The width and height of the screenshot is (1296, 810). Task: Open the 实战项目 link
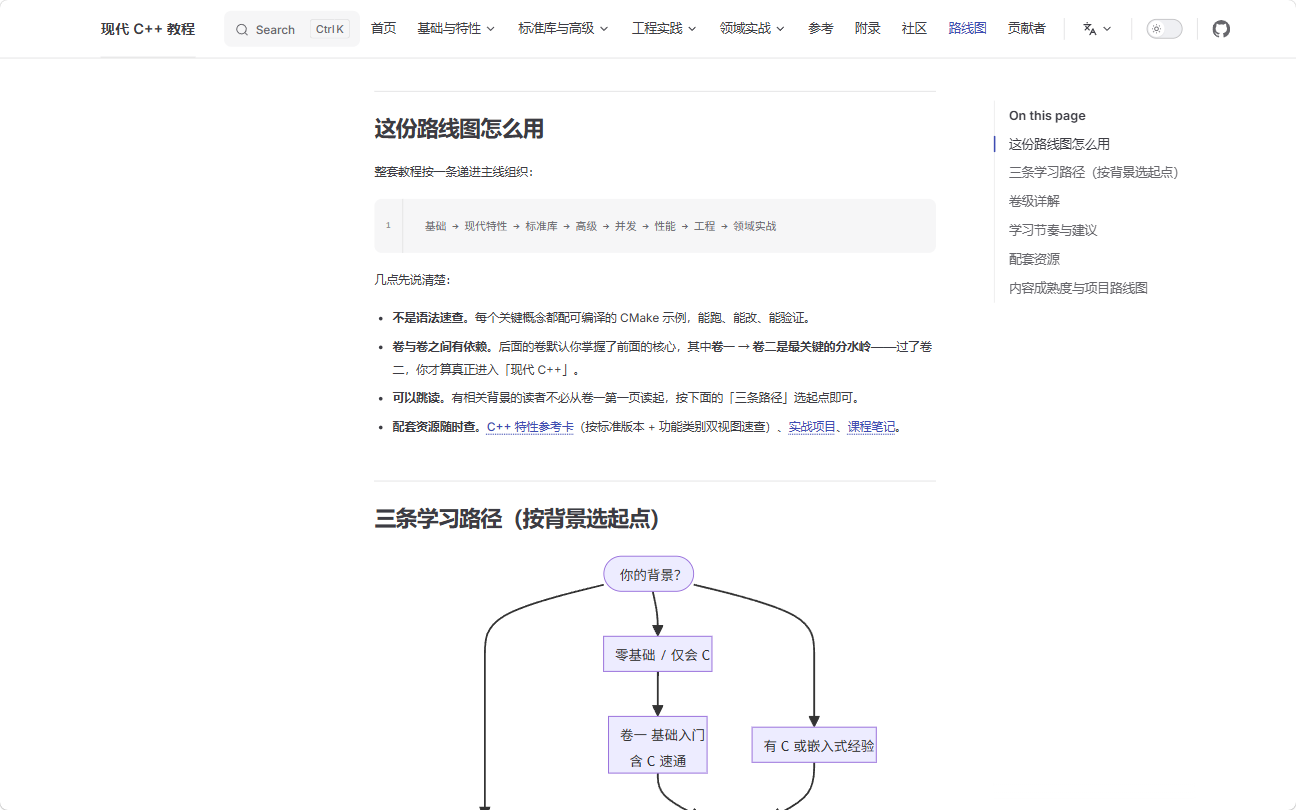[x=813, y=427]
